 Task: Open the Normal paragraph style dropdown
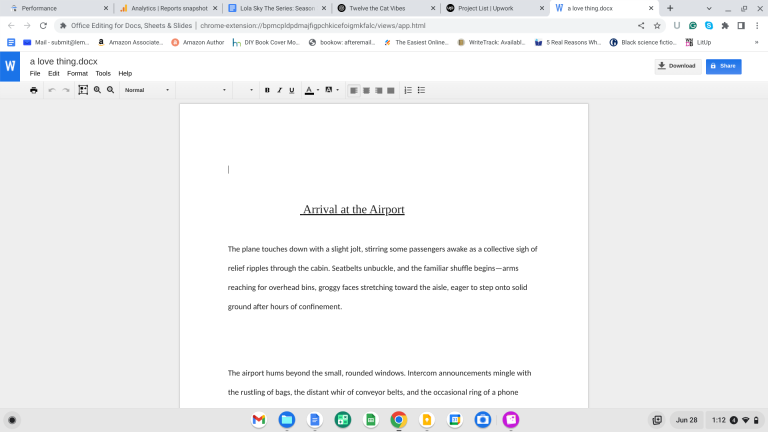[146, 90]
